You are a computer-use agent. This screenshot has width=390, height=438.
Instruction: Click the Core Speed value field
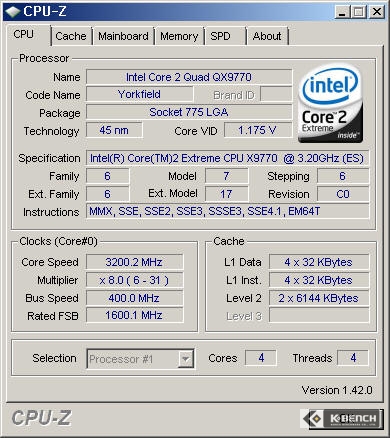click(135, 262)
